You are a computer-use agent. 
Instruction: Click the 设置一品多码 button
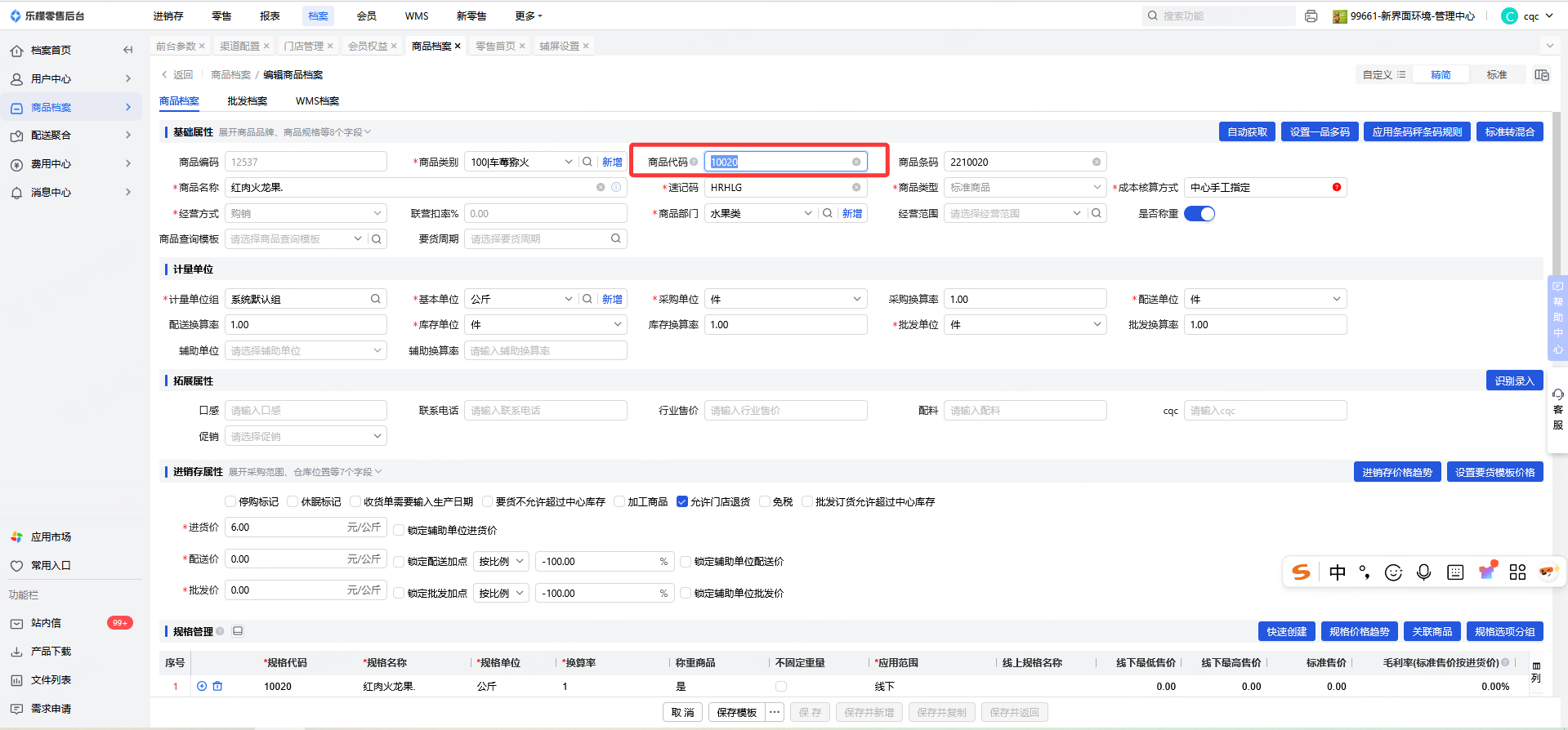pyautogui.click(x=1320, y=131)
